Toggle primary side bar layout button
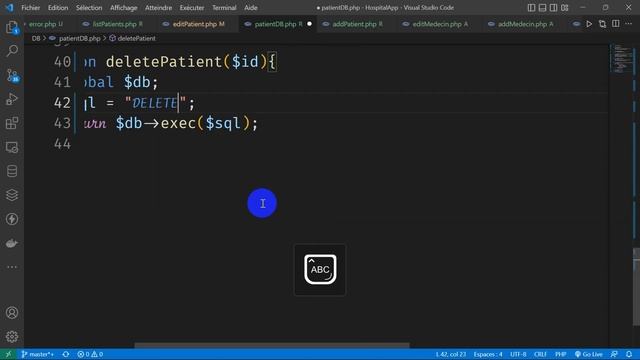Viewport: 640px width, 360px height. point(531,8)
